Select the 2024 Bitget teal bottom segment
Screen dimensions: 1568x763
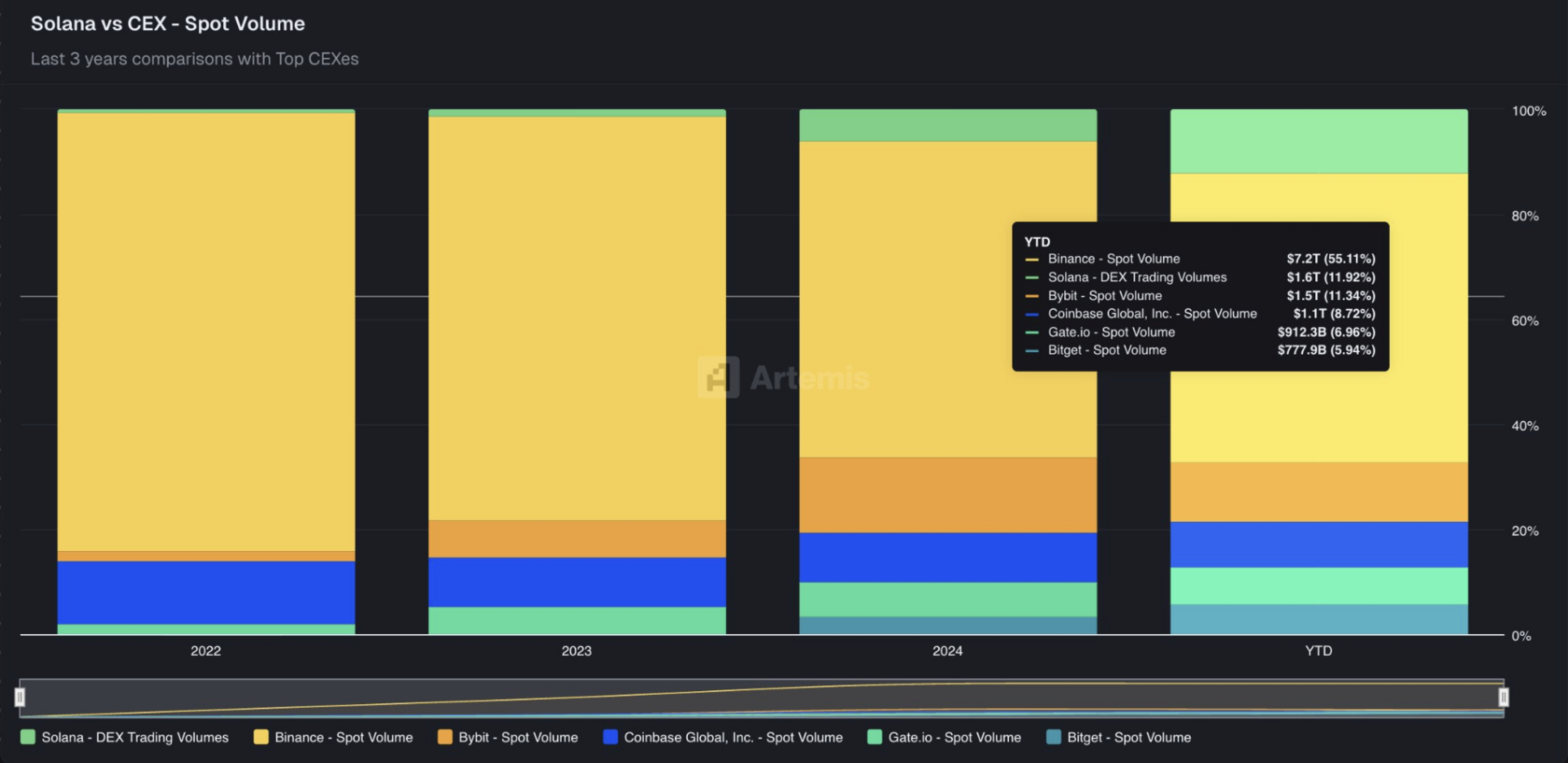[x=948, y=626]
